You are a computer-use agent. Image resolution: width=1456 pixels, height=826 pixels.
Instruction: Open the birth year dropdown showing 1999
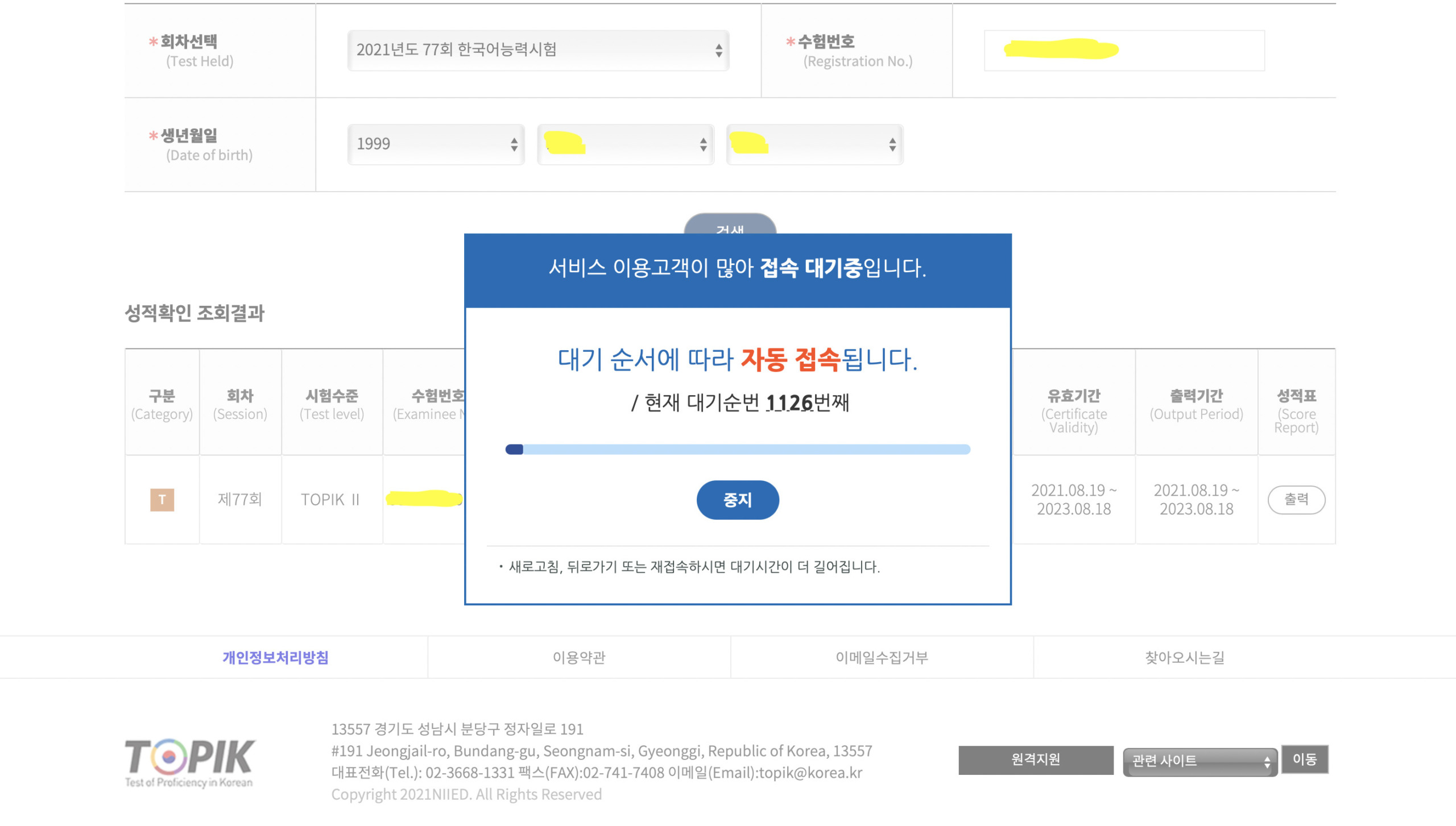point(436,144)
